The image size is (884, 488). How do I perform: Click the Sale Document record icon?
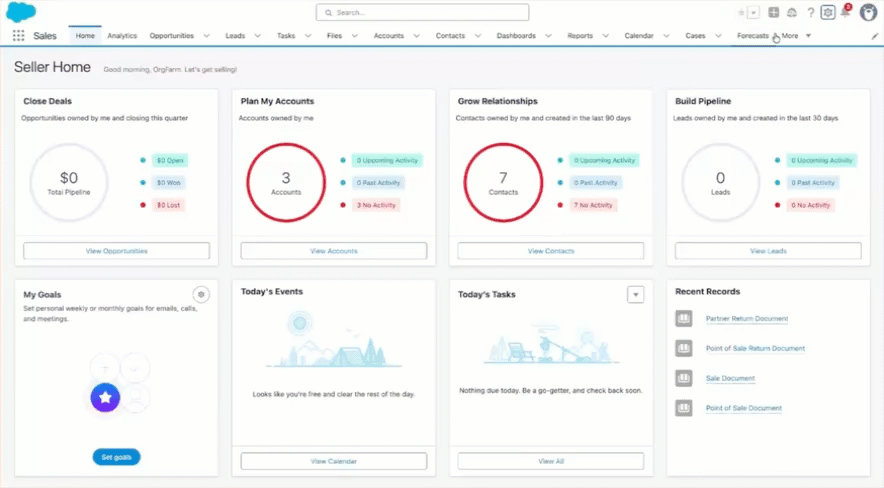tap(684, 378)
